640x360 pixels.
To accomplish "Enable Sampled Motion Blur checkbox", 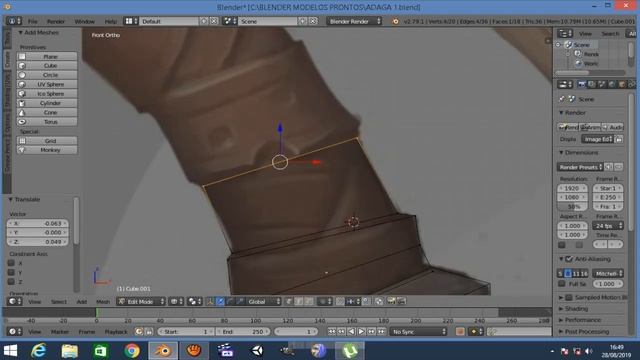I will tap(569, 297).
